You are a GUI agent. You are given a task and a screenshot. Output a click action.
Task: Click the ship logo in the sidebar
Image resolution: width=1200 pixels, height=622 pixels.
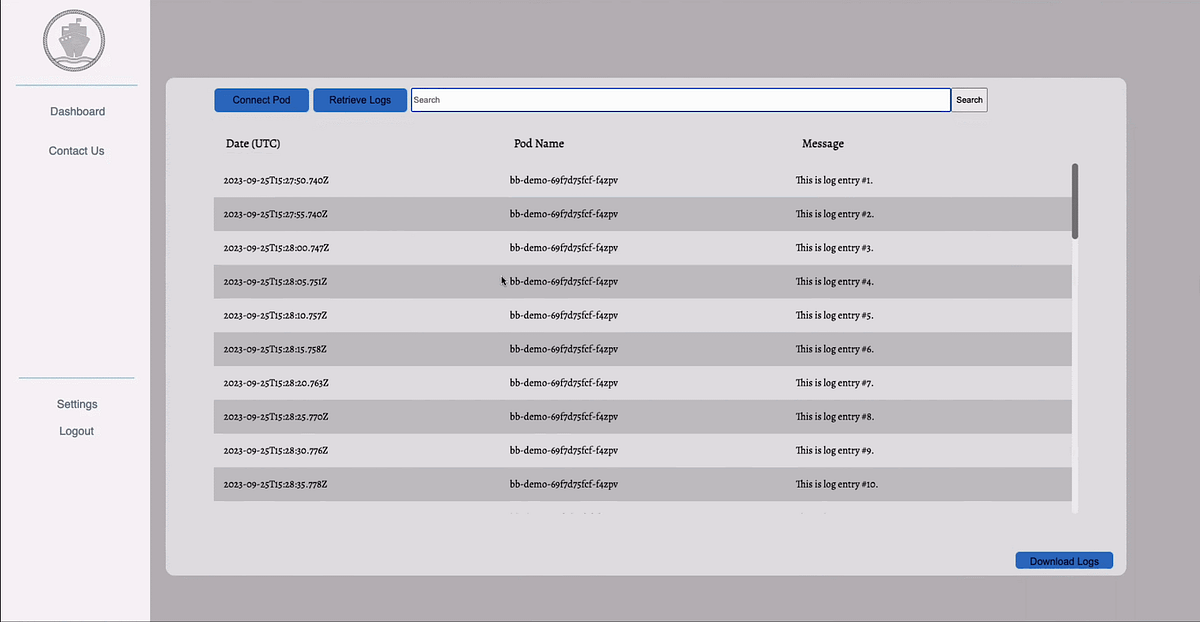click(75, 40)
